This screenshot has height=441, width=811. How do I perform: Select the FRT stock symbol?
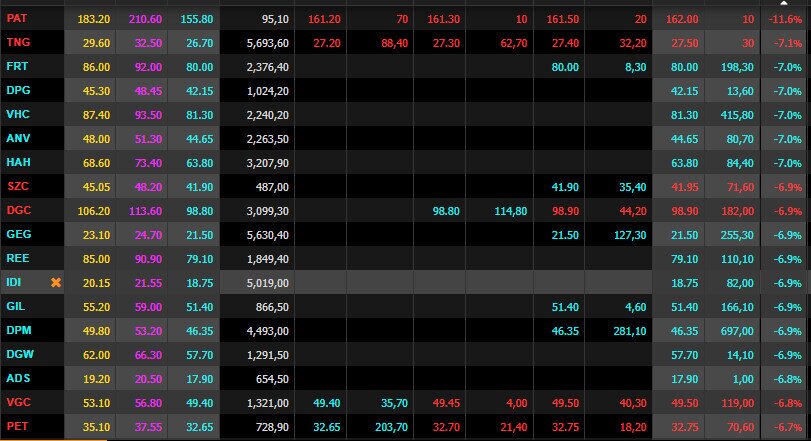coord(17,66)
